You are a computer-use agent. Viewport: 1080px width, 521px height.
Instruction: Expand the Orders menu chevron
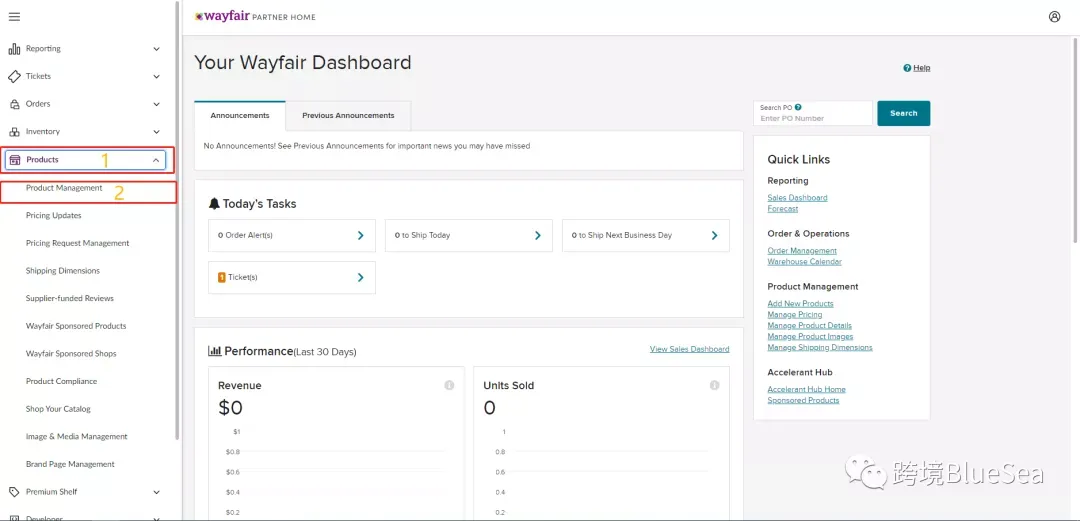point(156,104)
